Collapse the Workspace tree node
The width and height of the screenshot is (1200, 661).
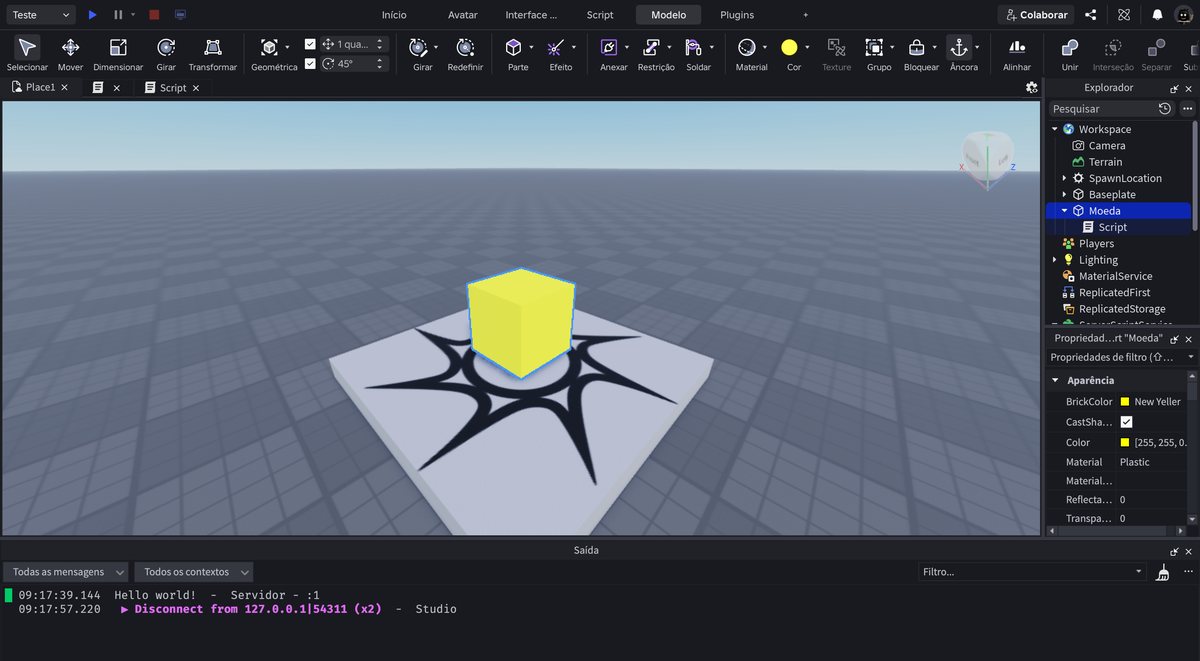coord(1054,129)
